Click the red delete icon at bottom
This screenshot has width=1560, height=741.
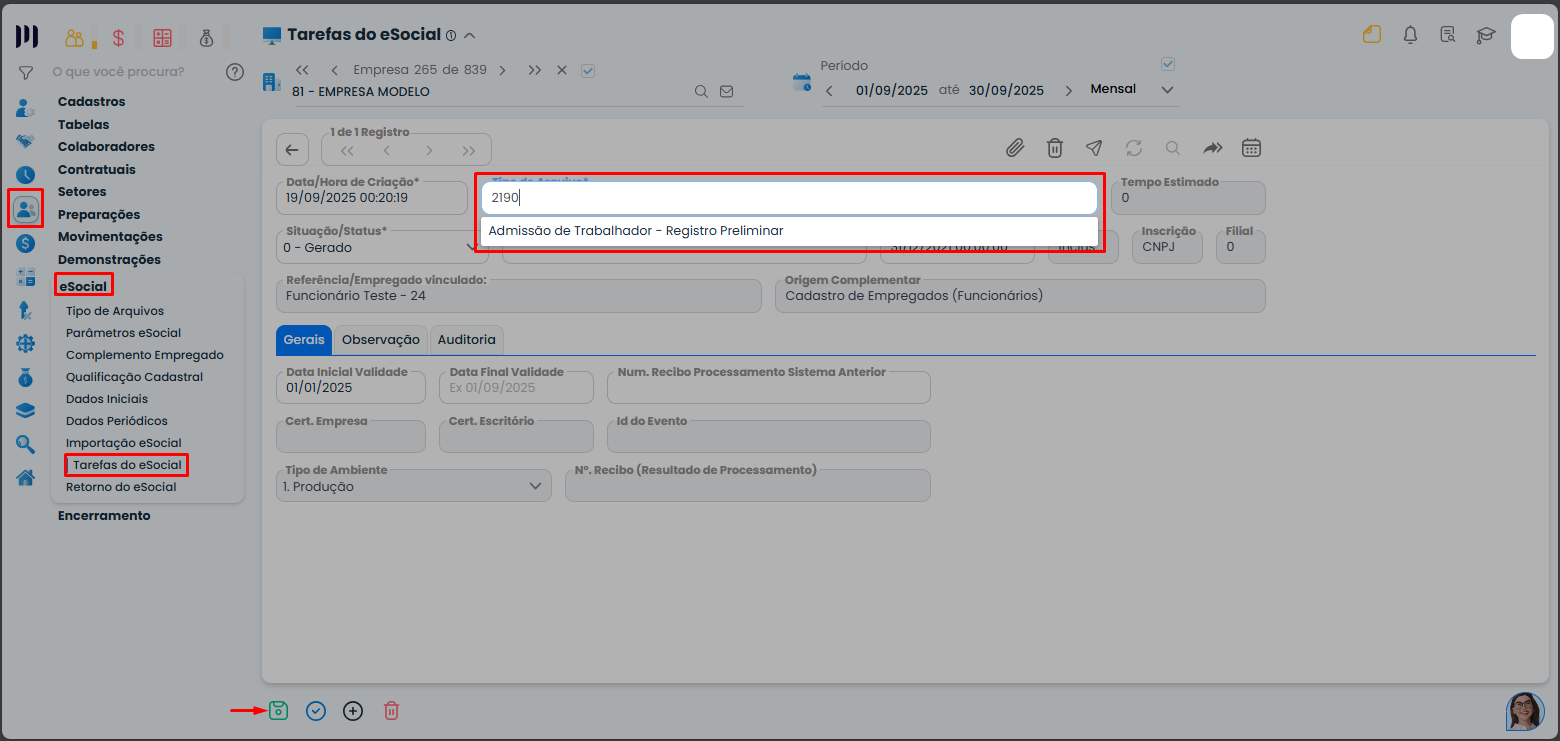coord(392,711)
